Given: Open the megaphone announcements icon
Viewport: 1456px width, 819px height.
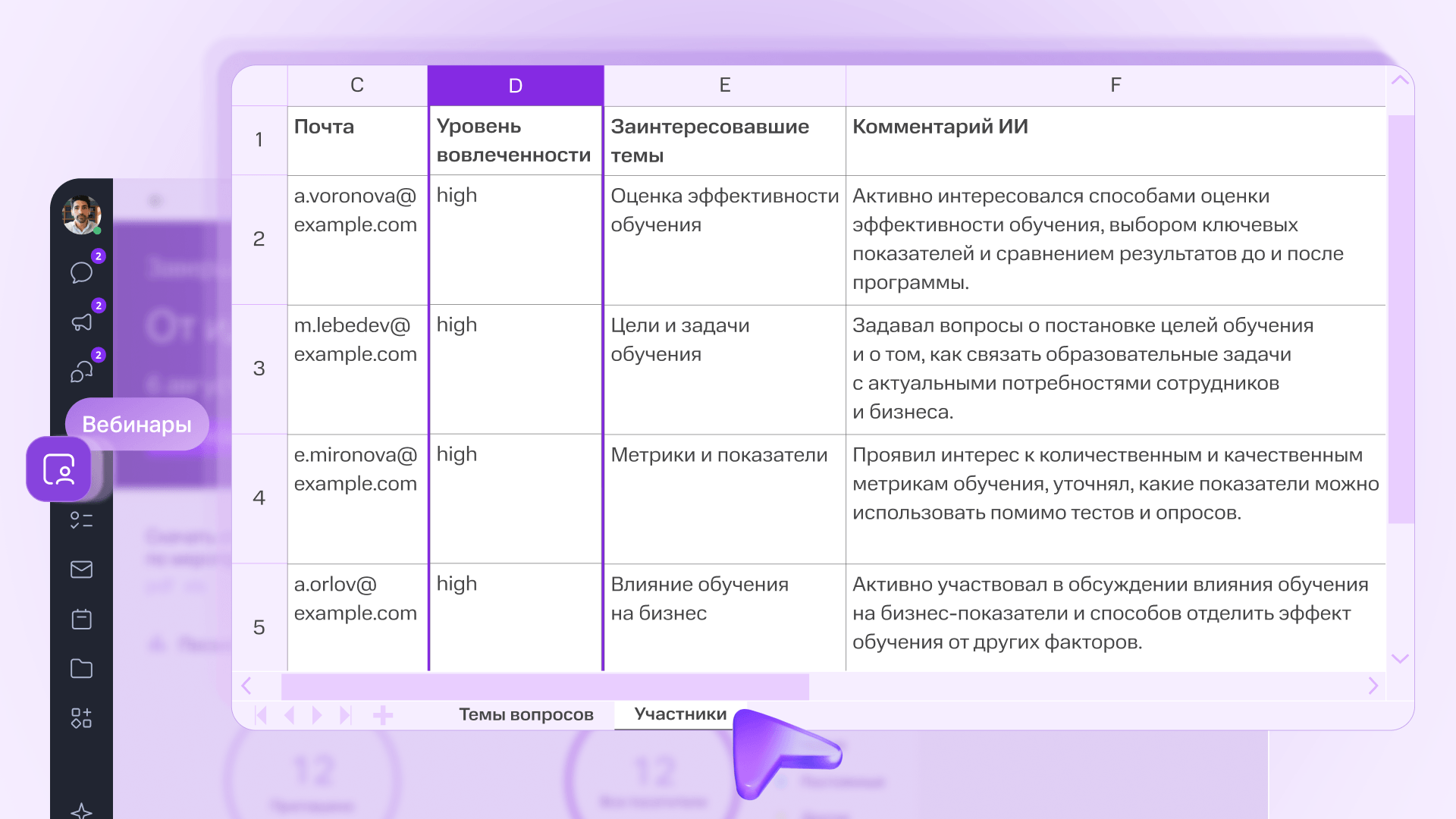Looking at the screenshot, I should [81, 322].
